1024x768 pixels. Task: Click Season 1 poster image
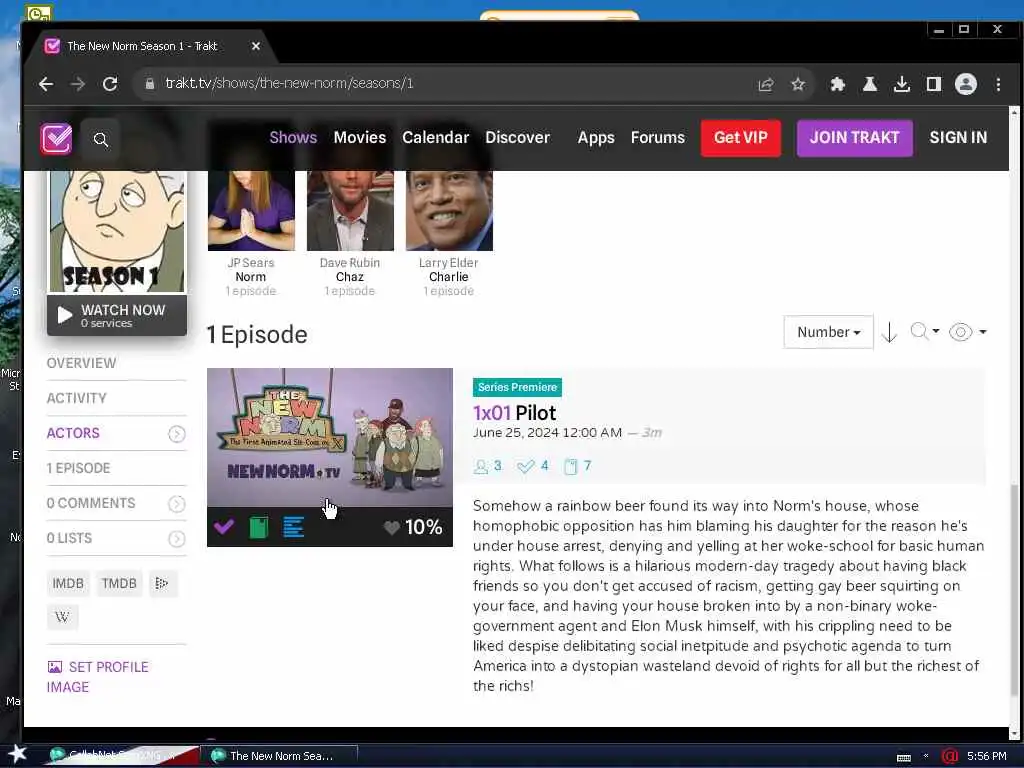click(118, 231)
